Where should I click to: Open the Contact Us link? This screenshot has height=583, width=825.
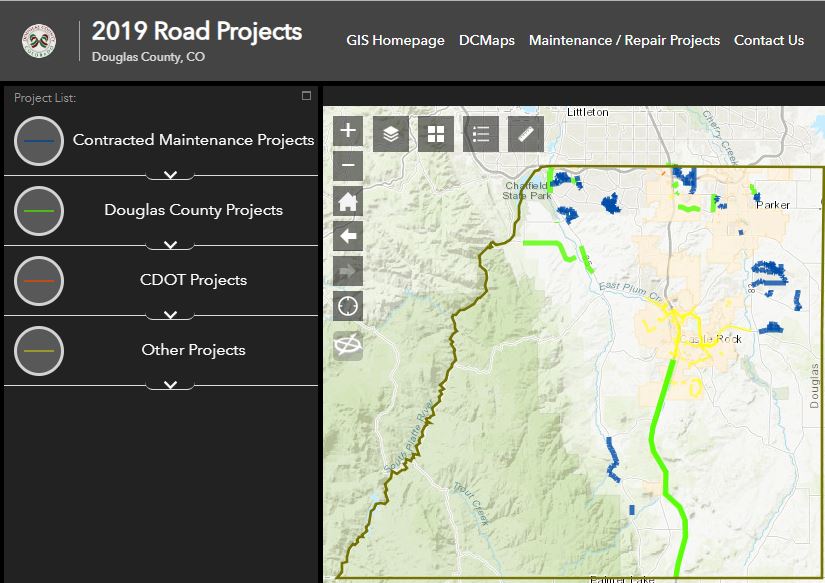pos(768,41)
